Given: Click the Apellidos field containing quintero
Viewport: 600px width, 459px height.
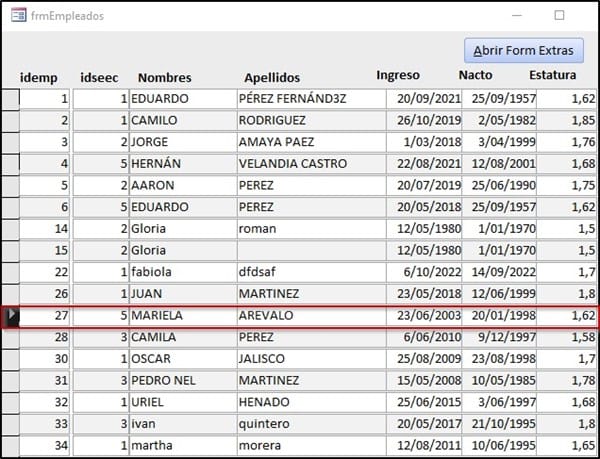Looking at the screenshot, I should [310, 424].
